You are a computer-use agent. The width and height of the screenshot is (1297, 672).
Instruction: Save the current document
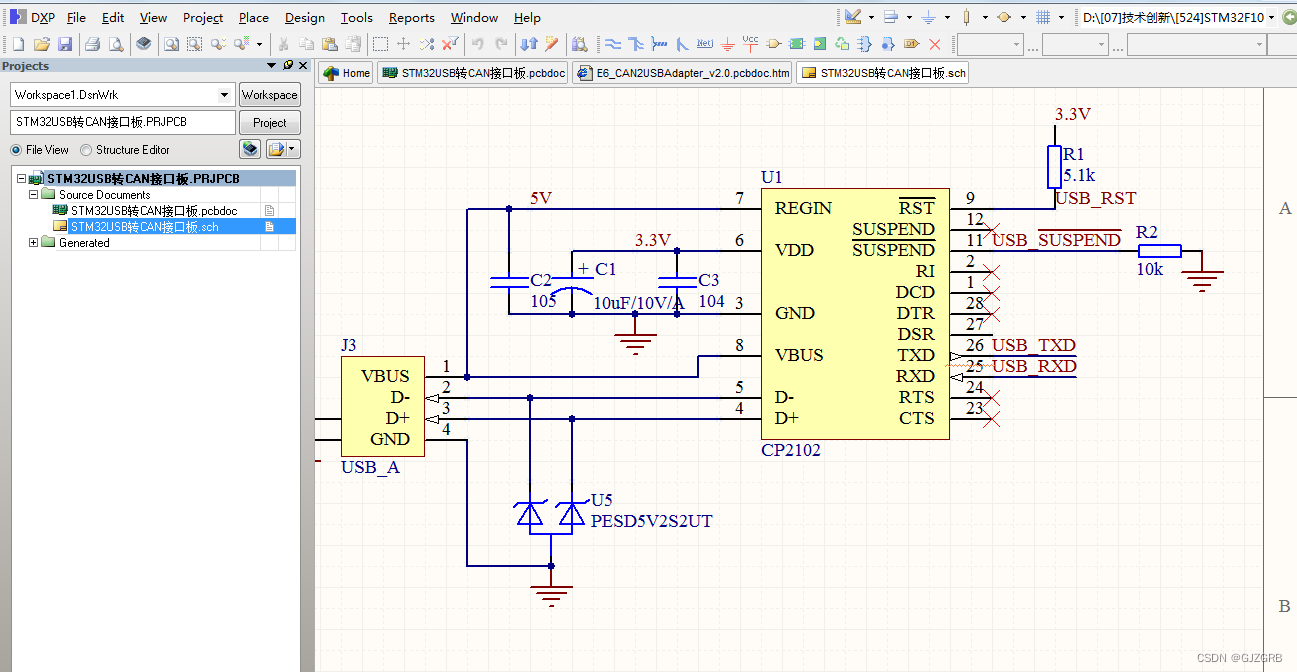coord(65,43)
